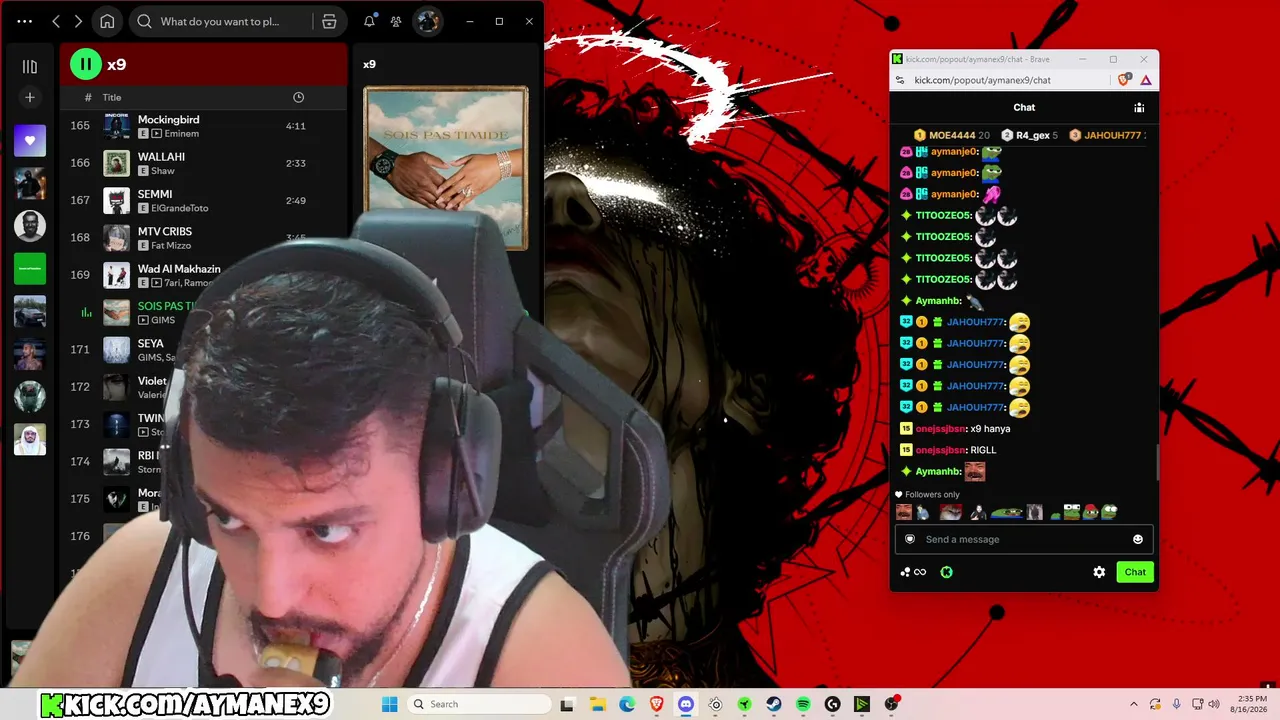This screenshot has width=1280, height=720.
Task: Open artist Shaw from the WALLAHI row
Action: 163,171
